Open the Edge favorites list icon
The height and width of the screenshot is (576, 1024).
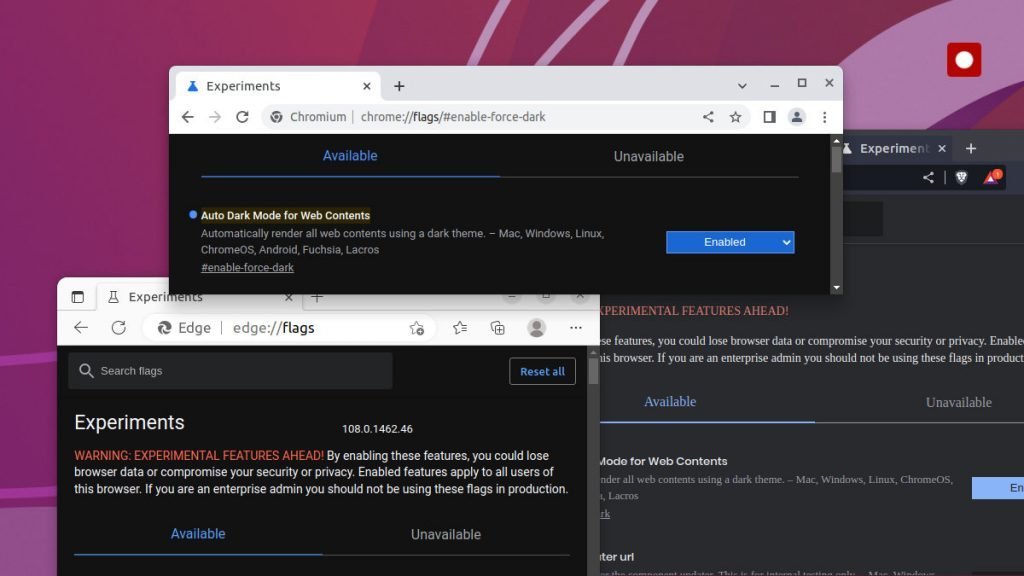pyautogui.click(x=460, y=328)
